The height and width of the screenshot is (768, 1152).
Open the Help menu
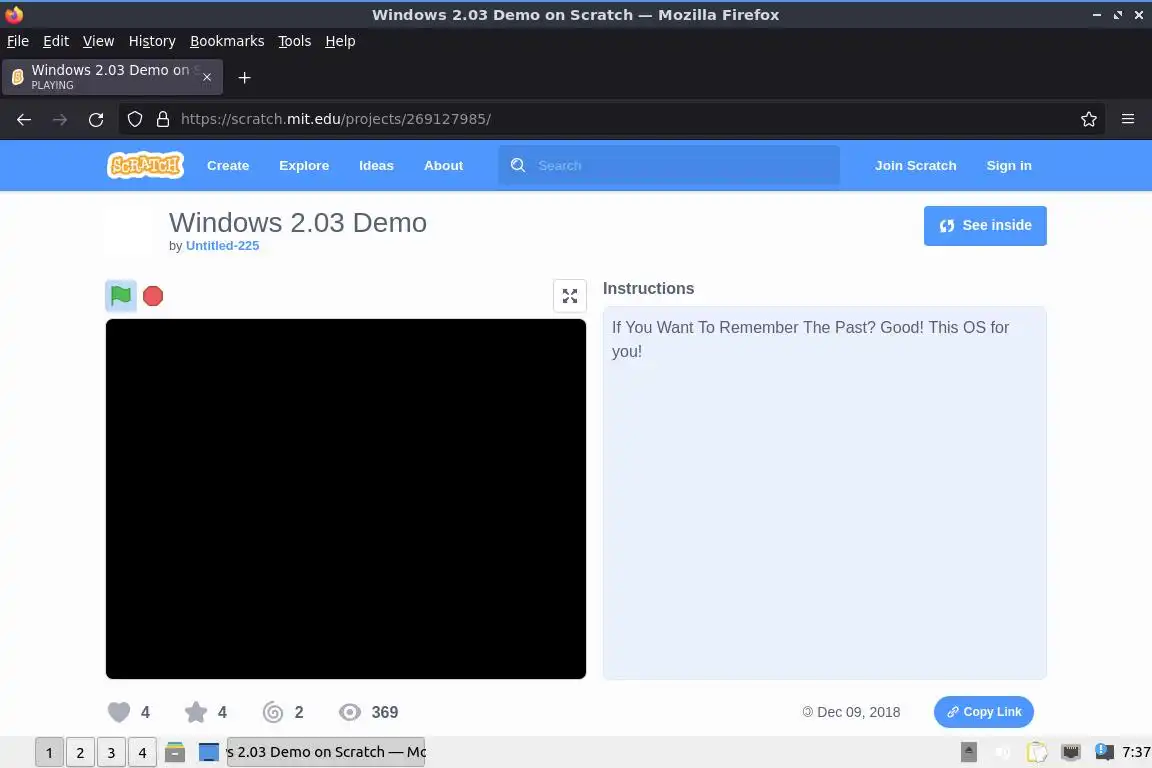340,41
